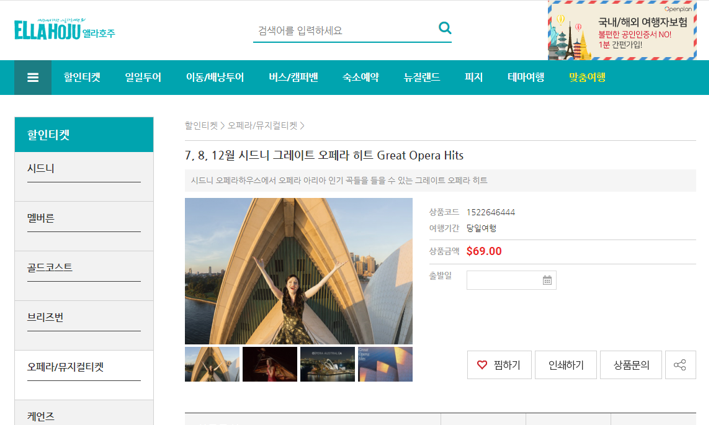Screen dimensions: 709x425
Task: Click 할인티켓 sidebar header
Action: click(x=84, y=135)
